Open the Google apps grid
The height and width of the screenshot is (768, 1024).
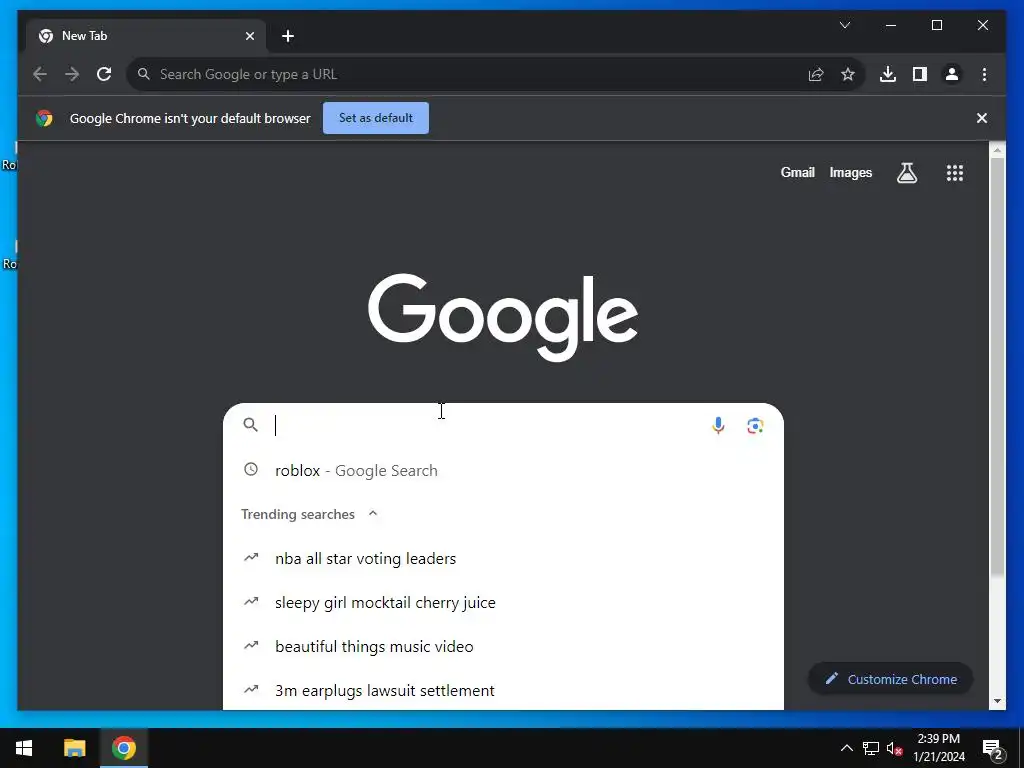click(x=955, y=172)
